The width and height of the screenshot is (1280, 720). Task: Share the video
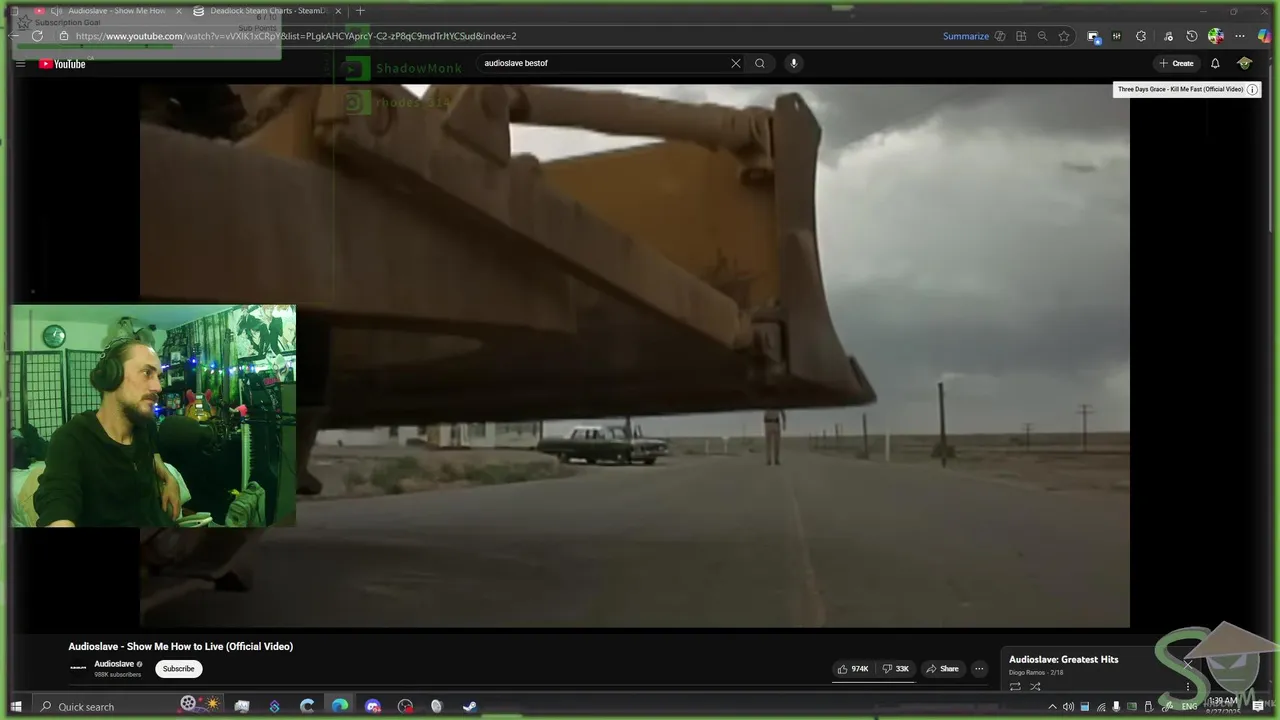(x=942, y=669)
